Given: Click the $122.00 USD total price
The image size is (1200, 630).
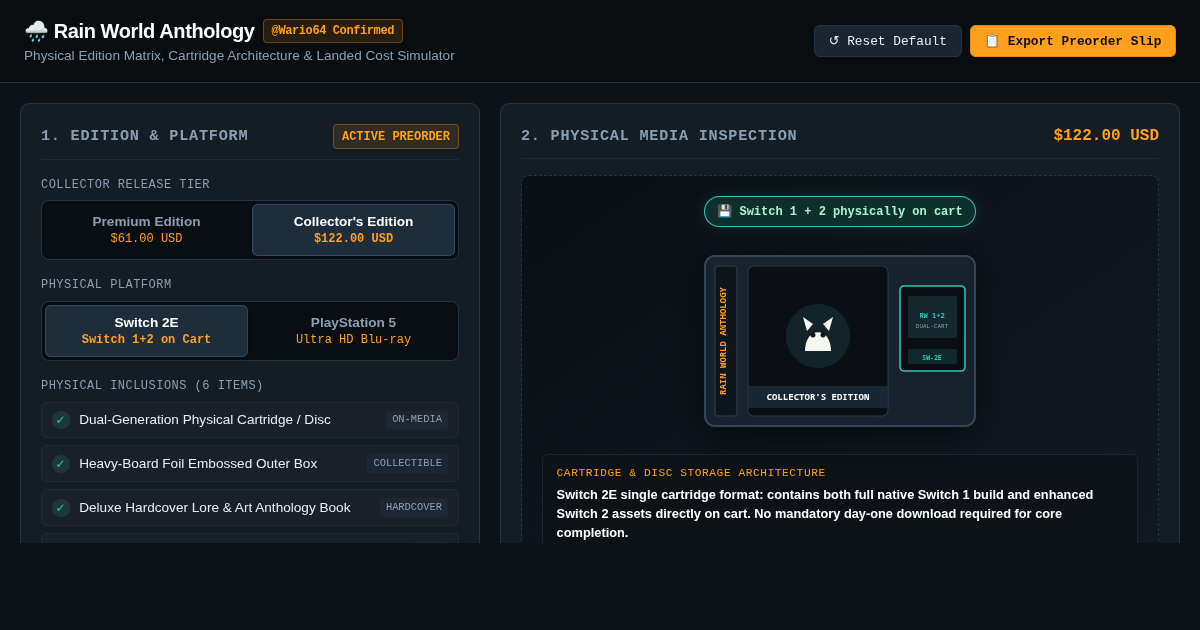Looking at the screenshot, I should [1106, 136].
